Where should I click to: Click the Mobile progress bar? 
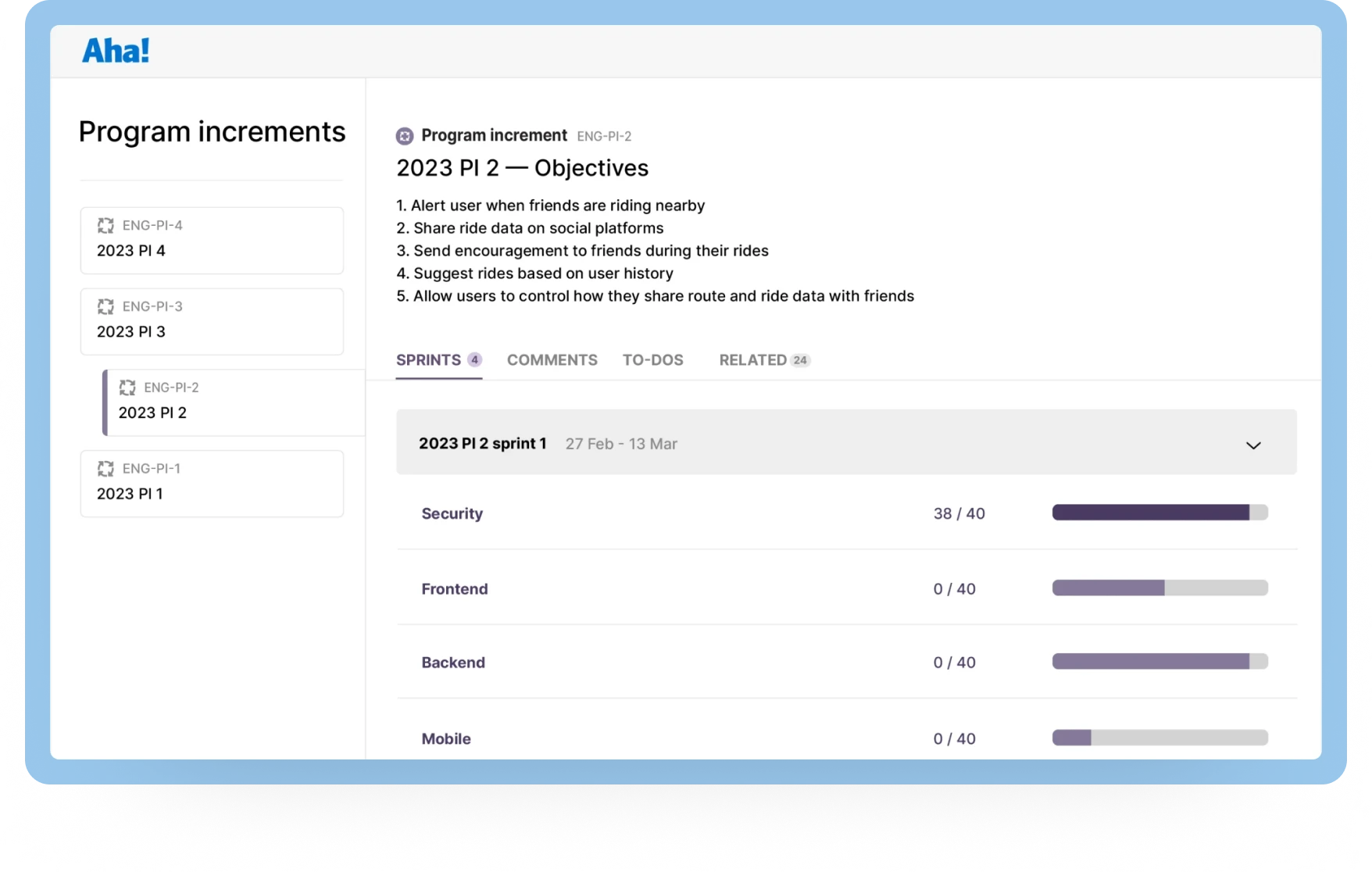1159,738
